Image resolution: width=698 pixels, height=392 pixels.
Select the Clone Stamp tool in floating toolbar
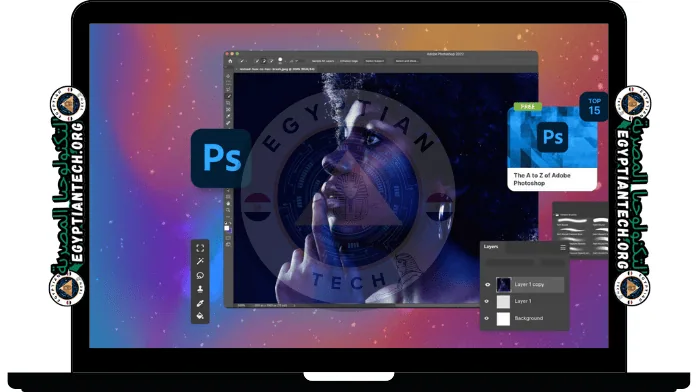pos(200,289)
